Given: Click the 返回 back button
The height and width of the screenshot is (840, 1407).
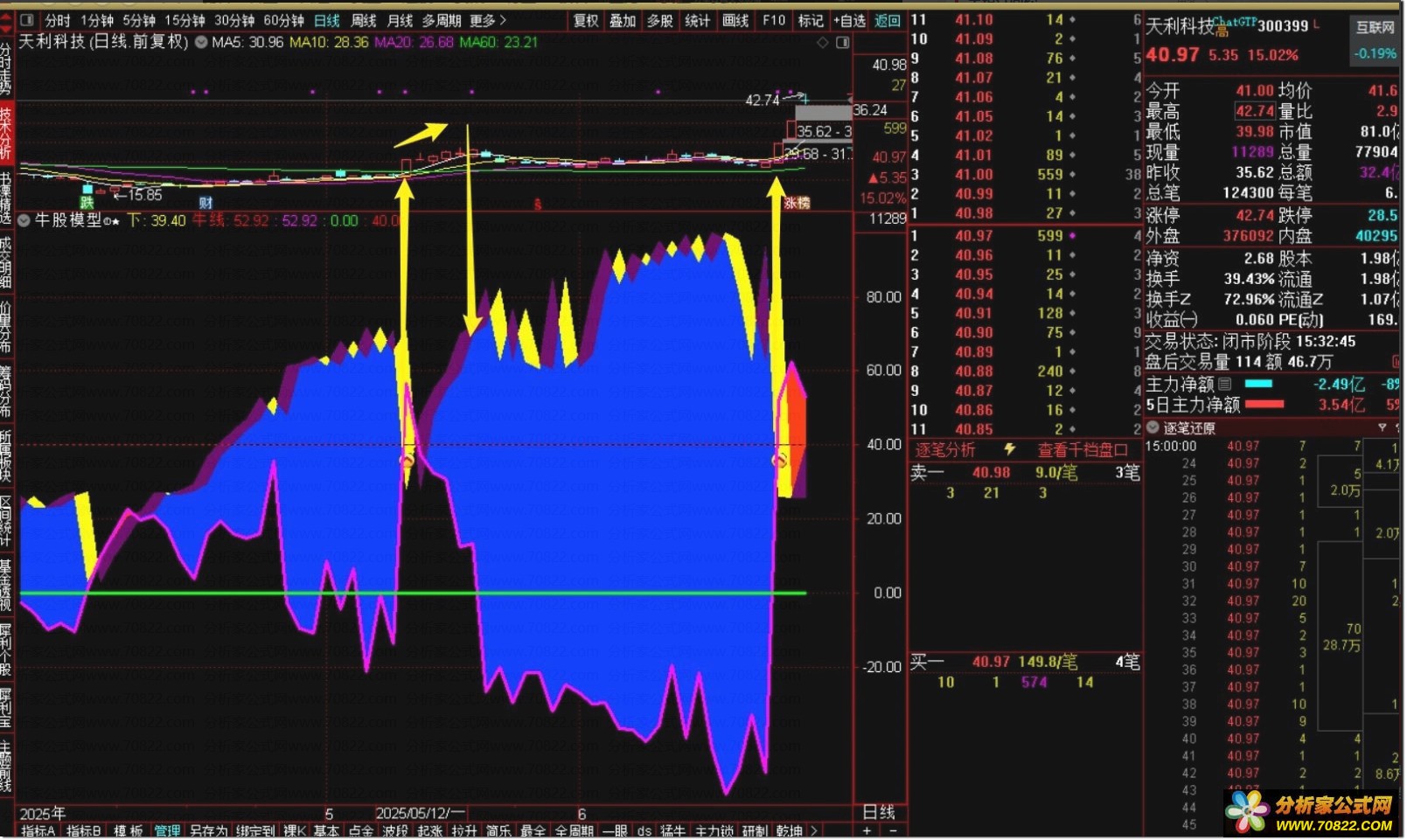Looking at the screenshot, I should pyautogui.click(x=888, y=20).
